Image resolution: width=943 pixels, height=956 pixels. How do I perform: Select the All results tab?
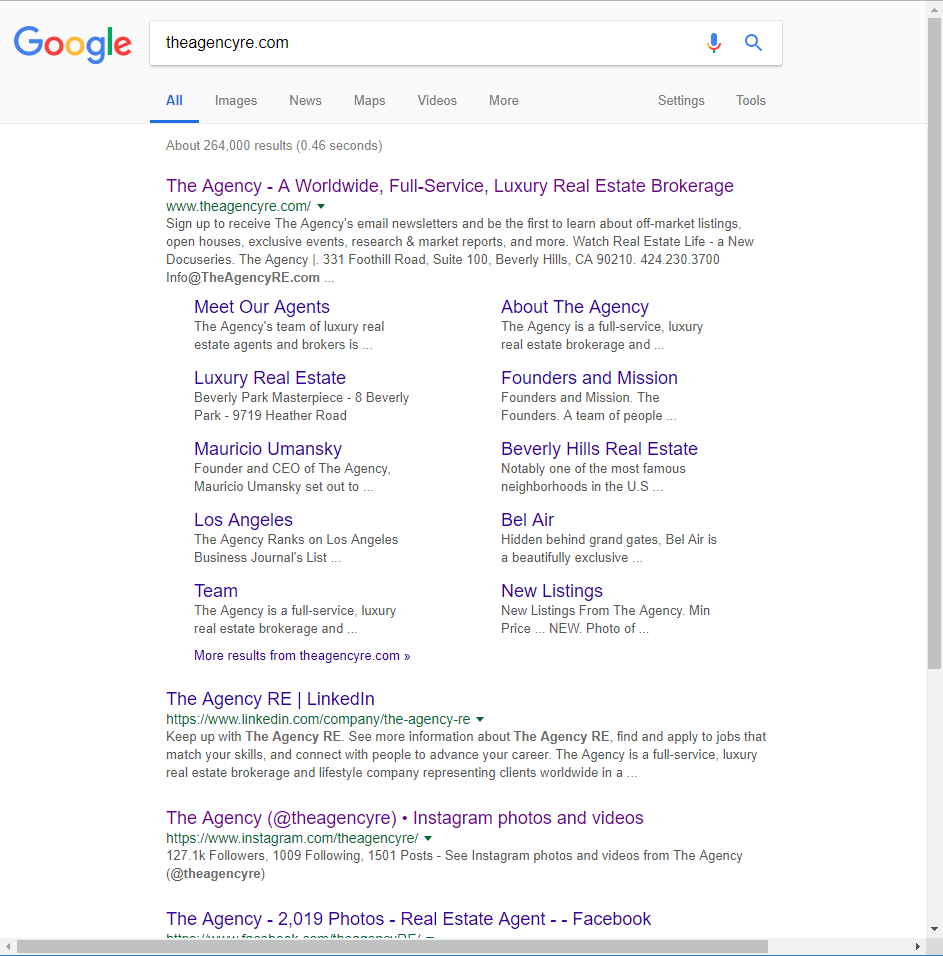[x=174, y=101]
